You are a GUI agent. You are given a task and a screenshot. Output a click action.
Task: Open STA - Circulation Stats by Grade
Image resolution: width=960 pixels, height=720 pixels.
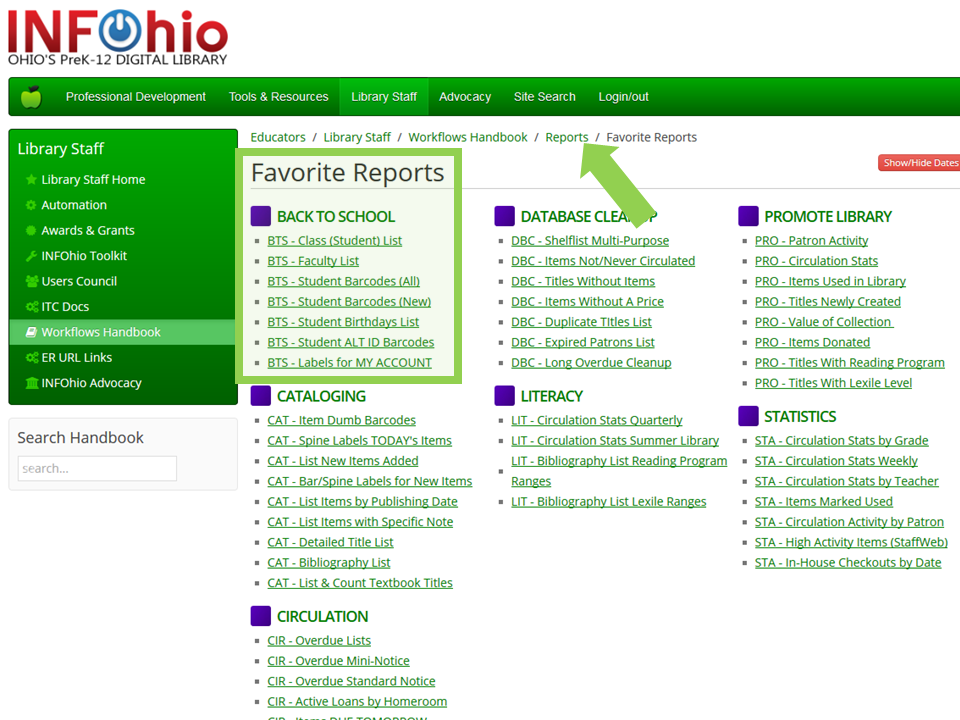[842, 440]
